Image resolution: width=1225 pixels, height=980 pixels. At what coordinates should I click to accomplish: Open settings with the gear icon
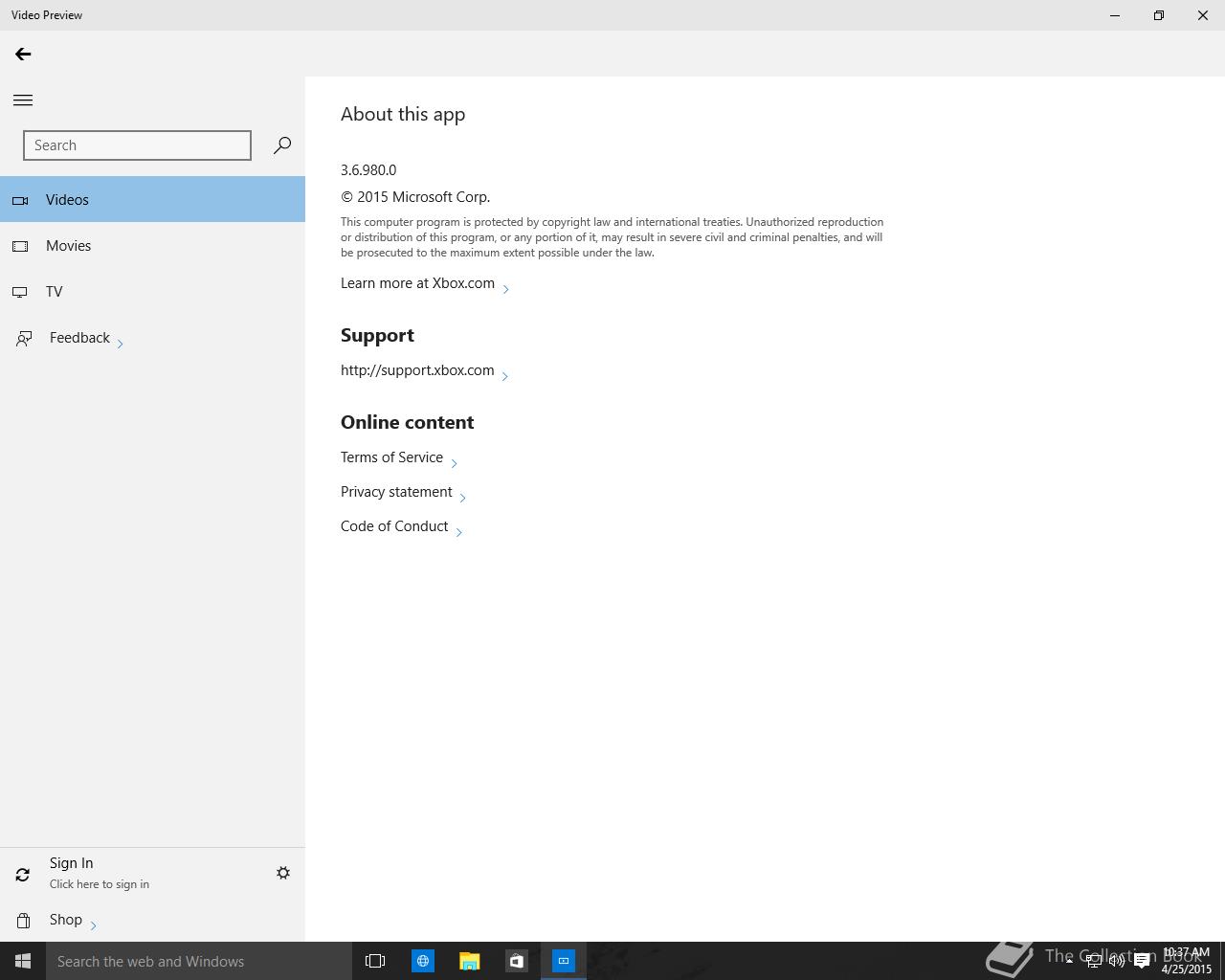point(283,873)
